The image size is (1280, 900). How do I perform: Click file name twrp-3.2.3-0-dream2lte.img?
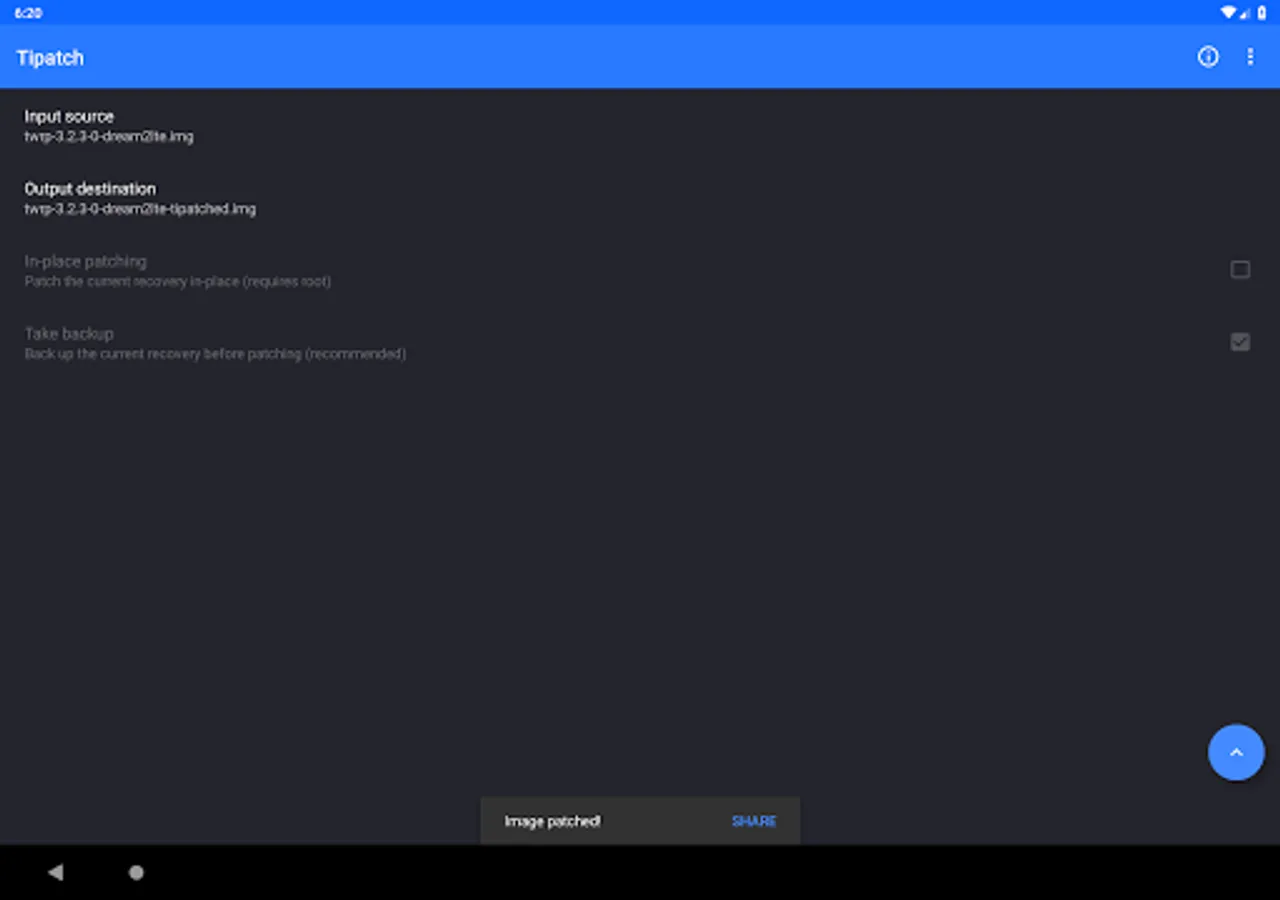pos(109,136)
